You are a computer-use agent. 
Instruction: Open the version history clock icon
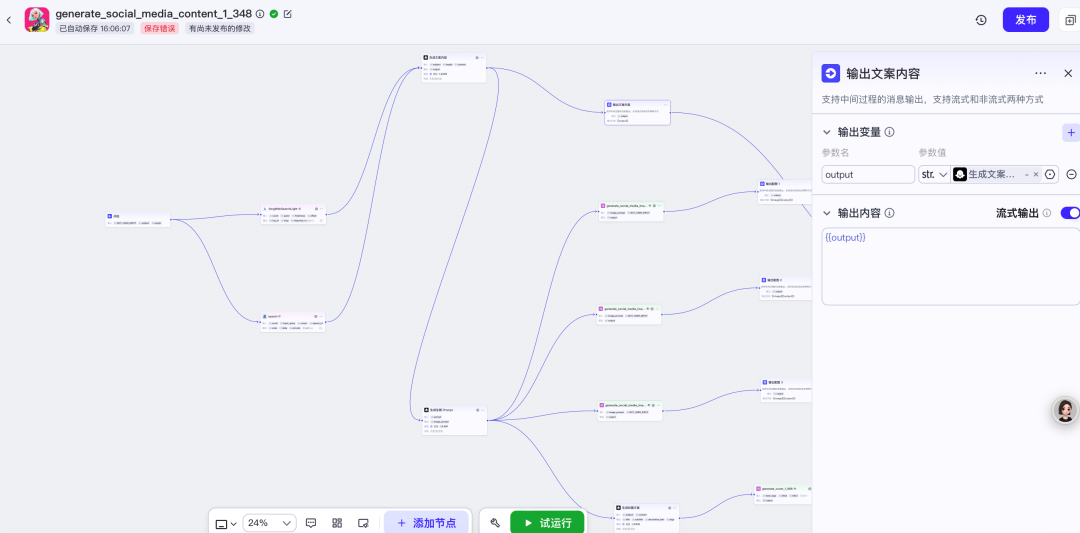(981, 20)
